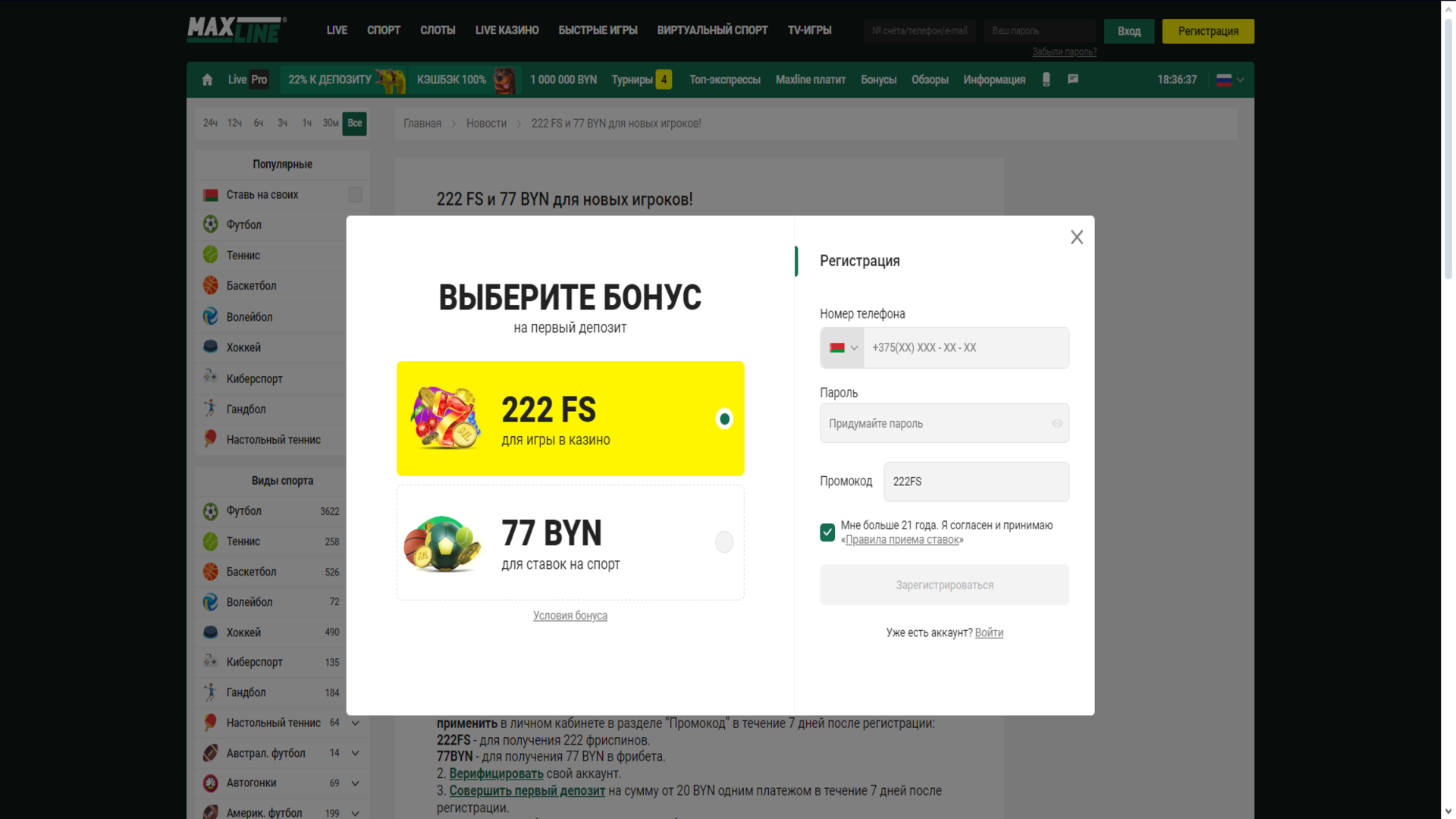Click the yellow Регистрация button

click(x=1208, y=31)
